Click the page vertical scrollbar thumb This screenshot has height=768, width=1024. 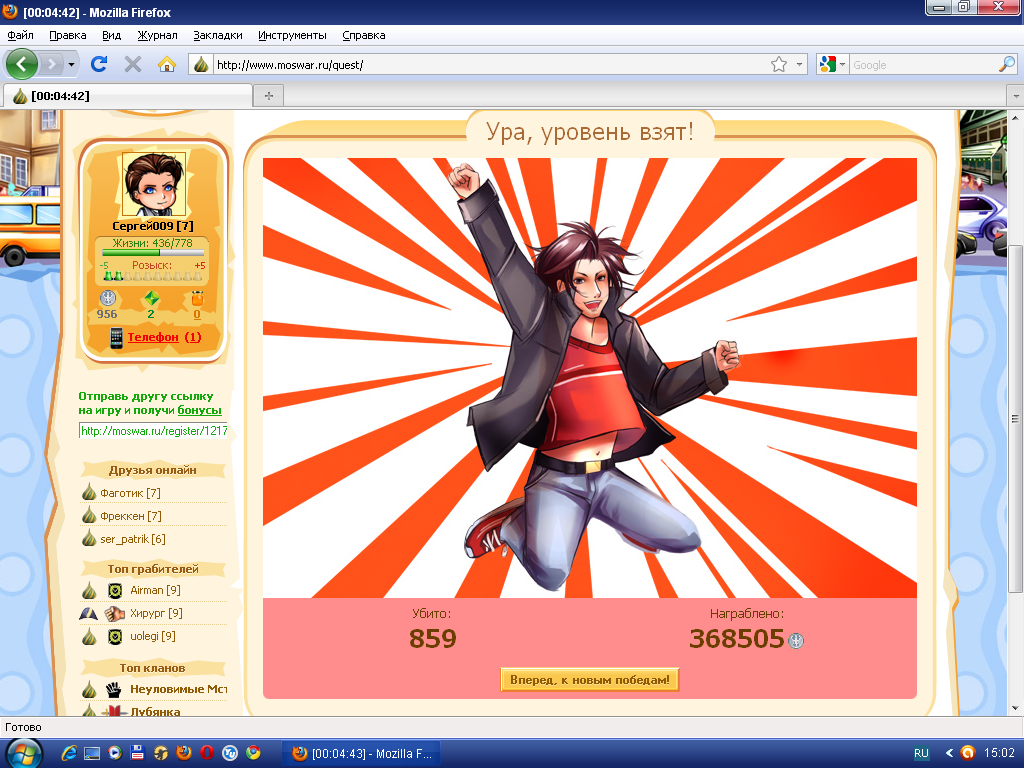coord(1015,419)
